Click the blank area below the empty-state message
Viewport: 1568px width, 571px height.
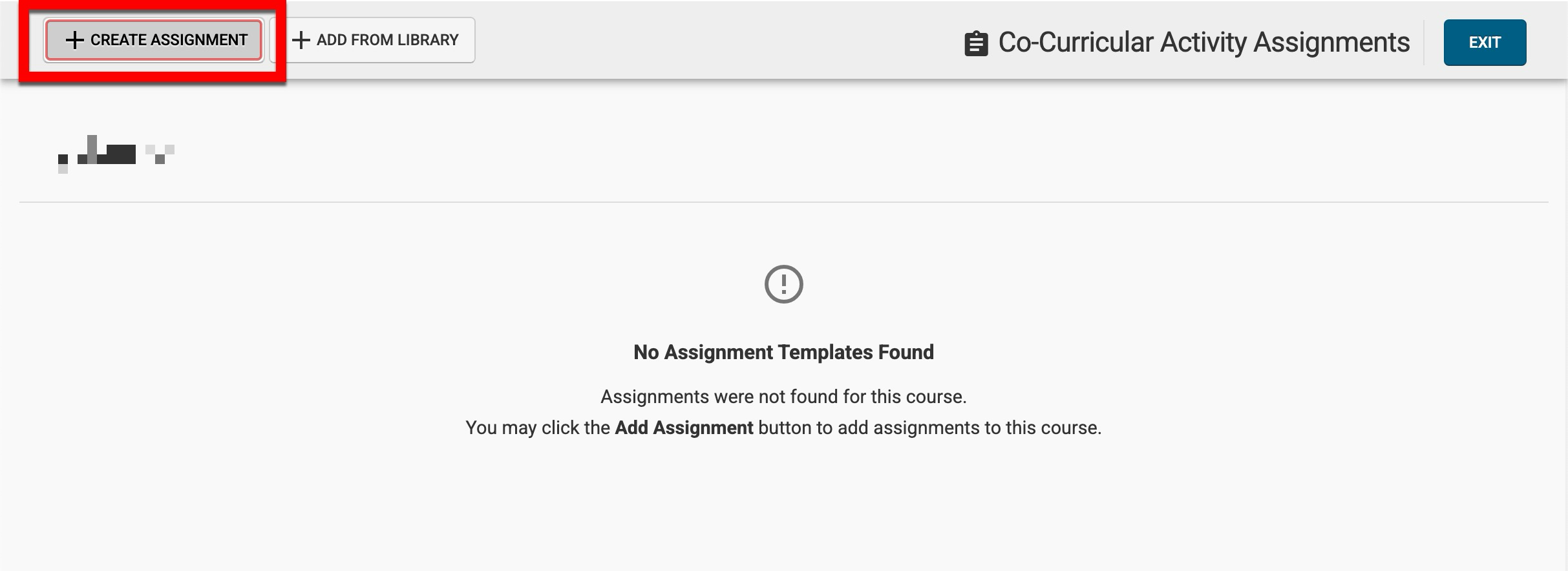pos(783,510)
